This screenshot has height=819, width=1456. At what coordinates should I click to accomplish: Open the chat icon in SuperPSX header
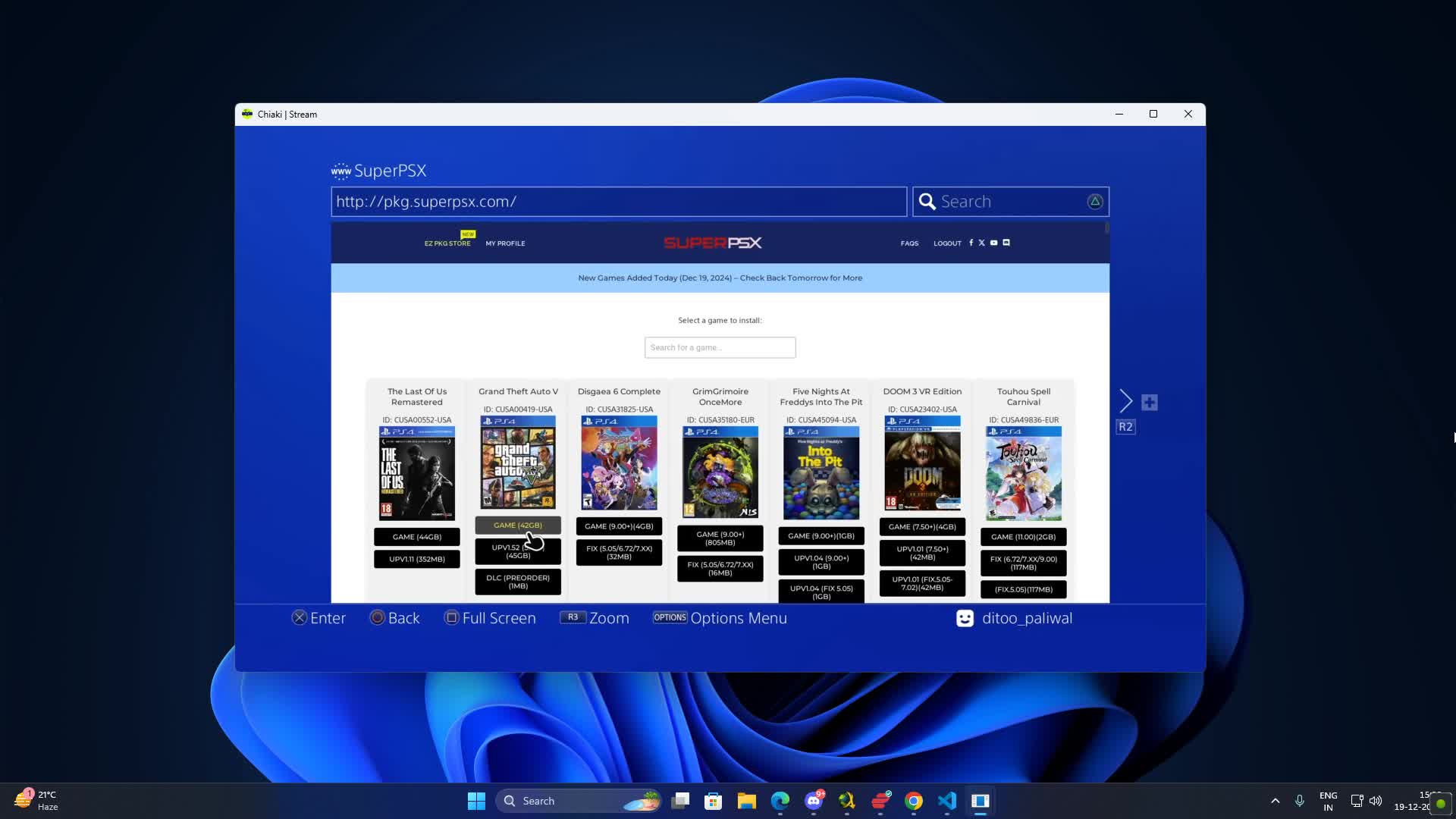1006,243
